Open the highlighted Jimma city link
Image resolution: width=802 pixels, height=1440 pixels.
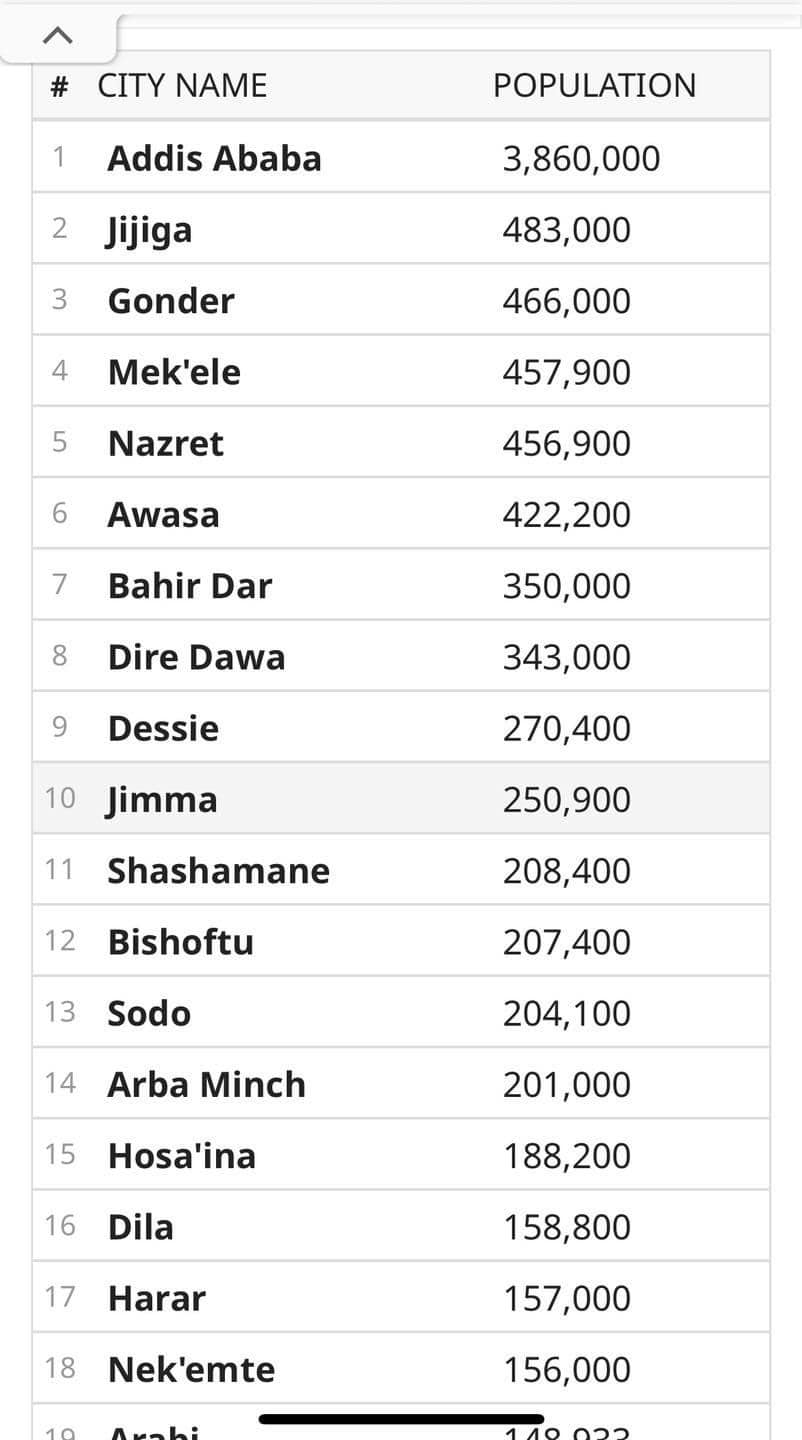click(162, 800)
